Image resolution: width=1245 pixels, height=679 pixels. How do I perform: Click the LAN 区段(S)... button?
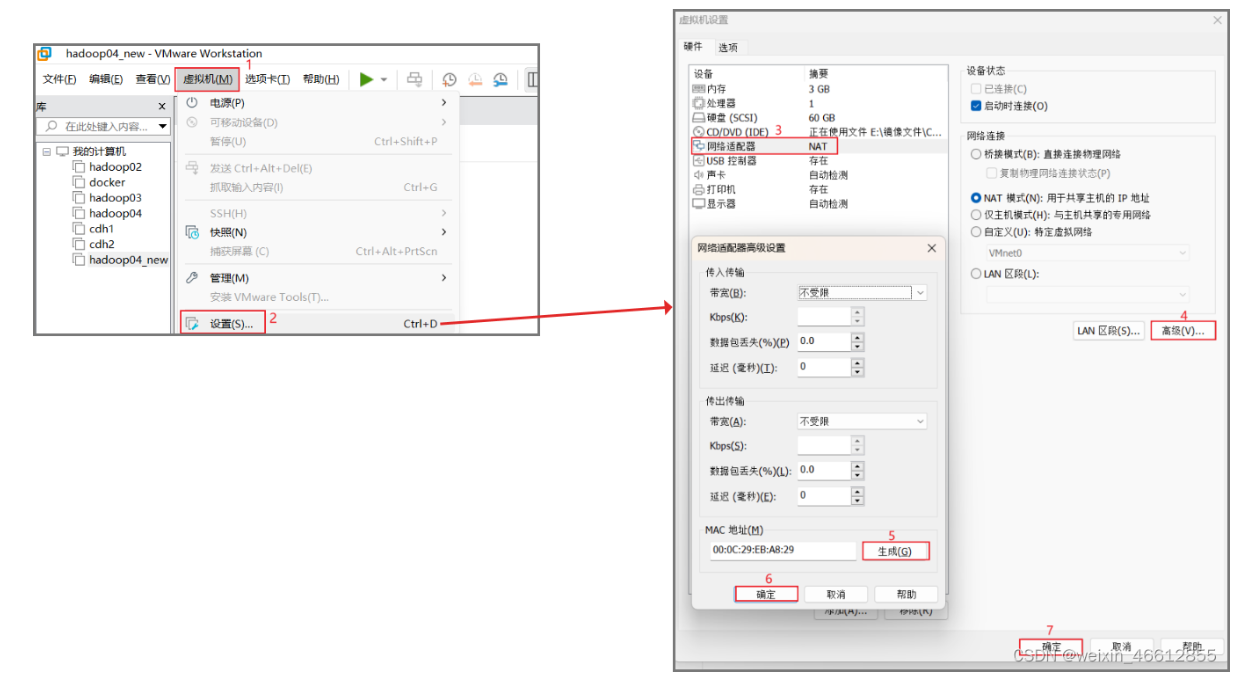[1108, 330]
